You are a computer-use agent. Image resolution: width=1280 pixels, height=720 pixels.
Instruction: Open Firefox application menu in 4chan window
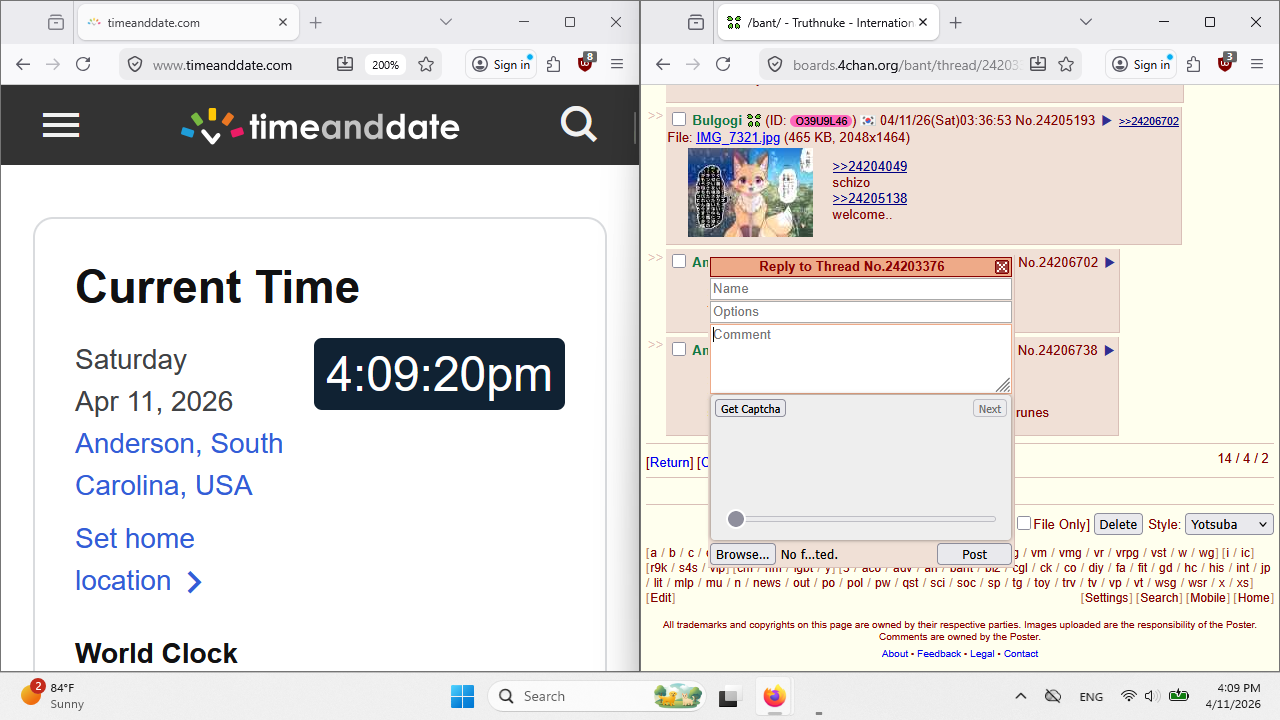[x=1257, y=64]
